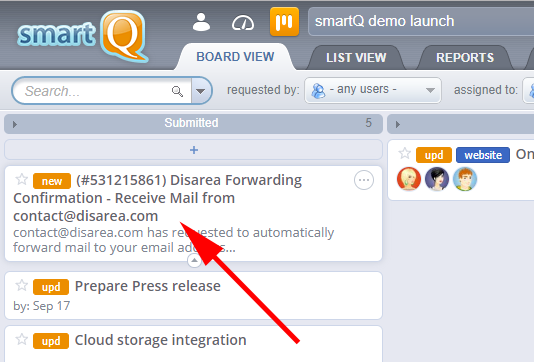The image size is (534, 362).
Task: Open the Disarea ticket ellipsis menu
Action: [x=364, y=180]
